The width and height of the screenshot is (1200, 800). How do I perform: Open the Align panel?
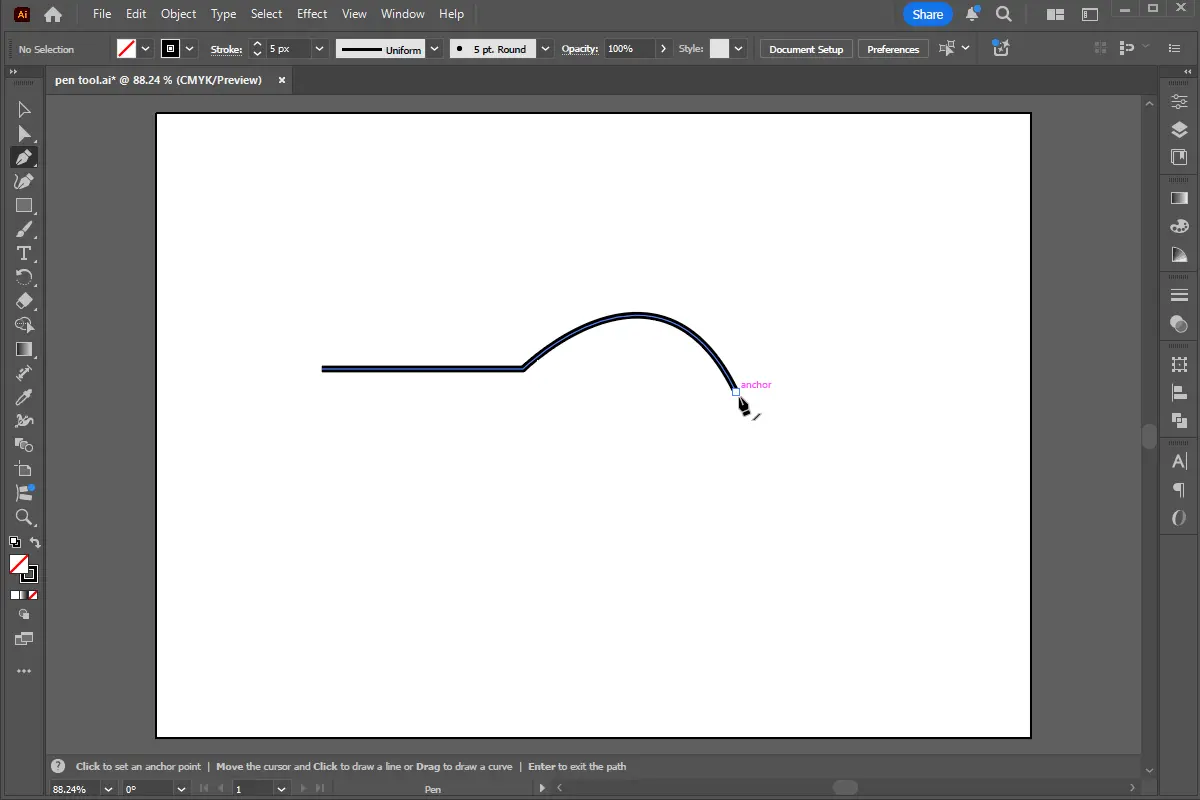click(1177, 392)
